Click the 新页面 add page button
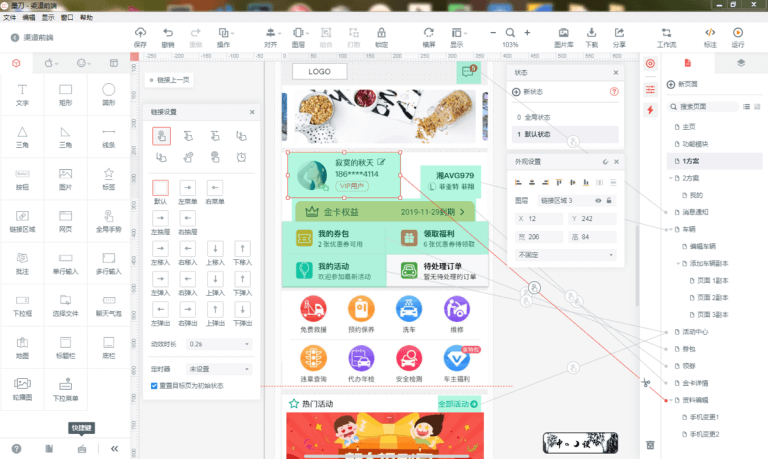 point(682,84)
